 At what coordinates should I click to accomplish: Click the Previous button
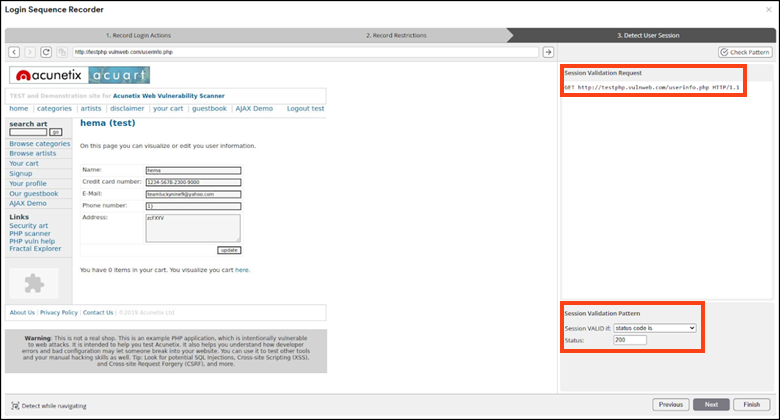coord(671,405)
